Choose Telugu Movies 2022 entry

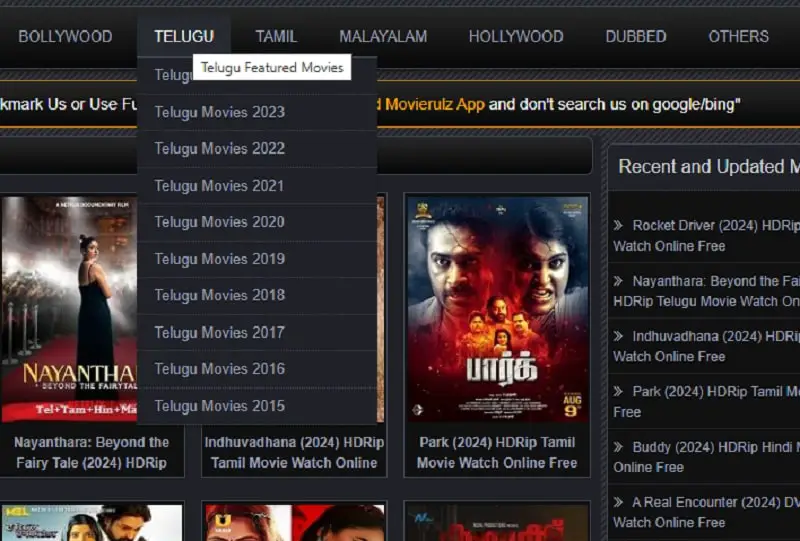(219, 149)
